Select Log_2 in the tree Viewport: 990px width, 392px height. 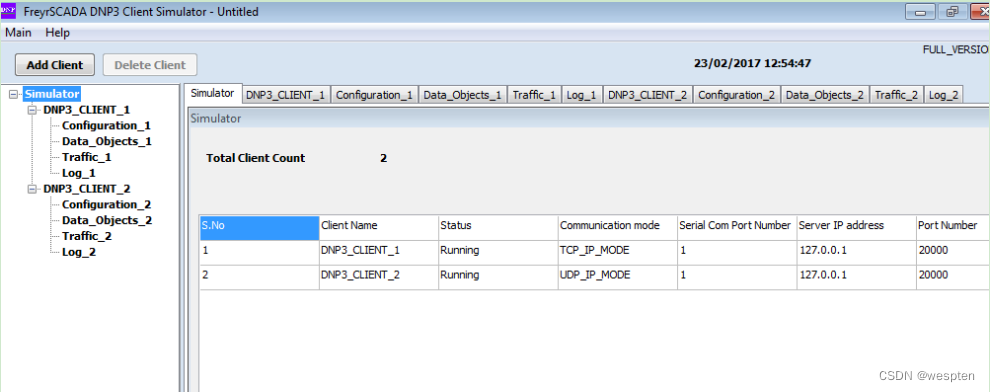(x=78, y=252)
